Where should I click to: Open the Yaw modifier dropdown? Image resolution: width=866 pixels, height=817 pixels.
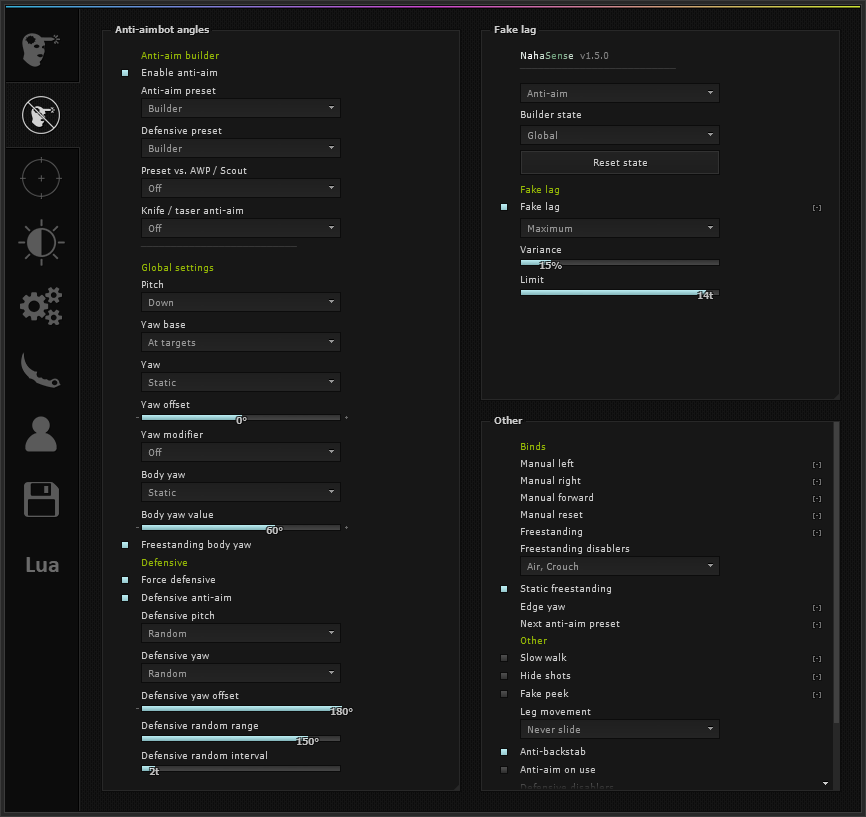(x=241, y=452)
